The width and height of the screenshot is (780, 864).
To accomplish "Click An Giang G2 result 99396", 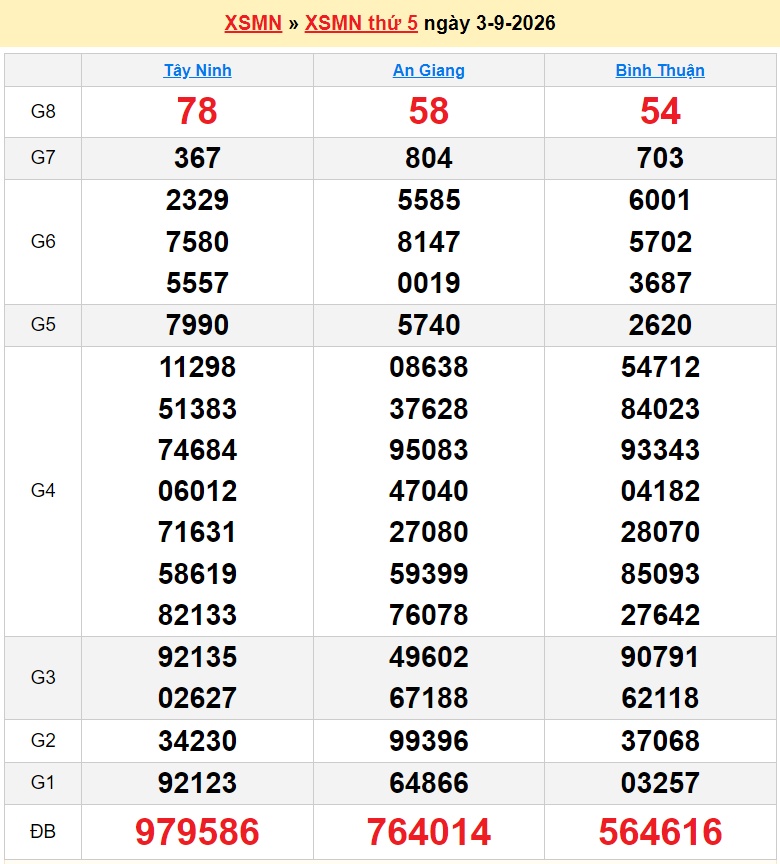I will [x=429, y=741].
